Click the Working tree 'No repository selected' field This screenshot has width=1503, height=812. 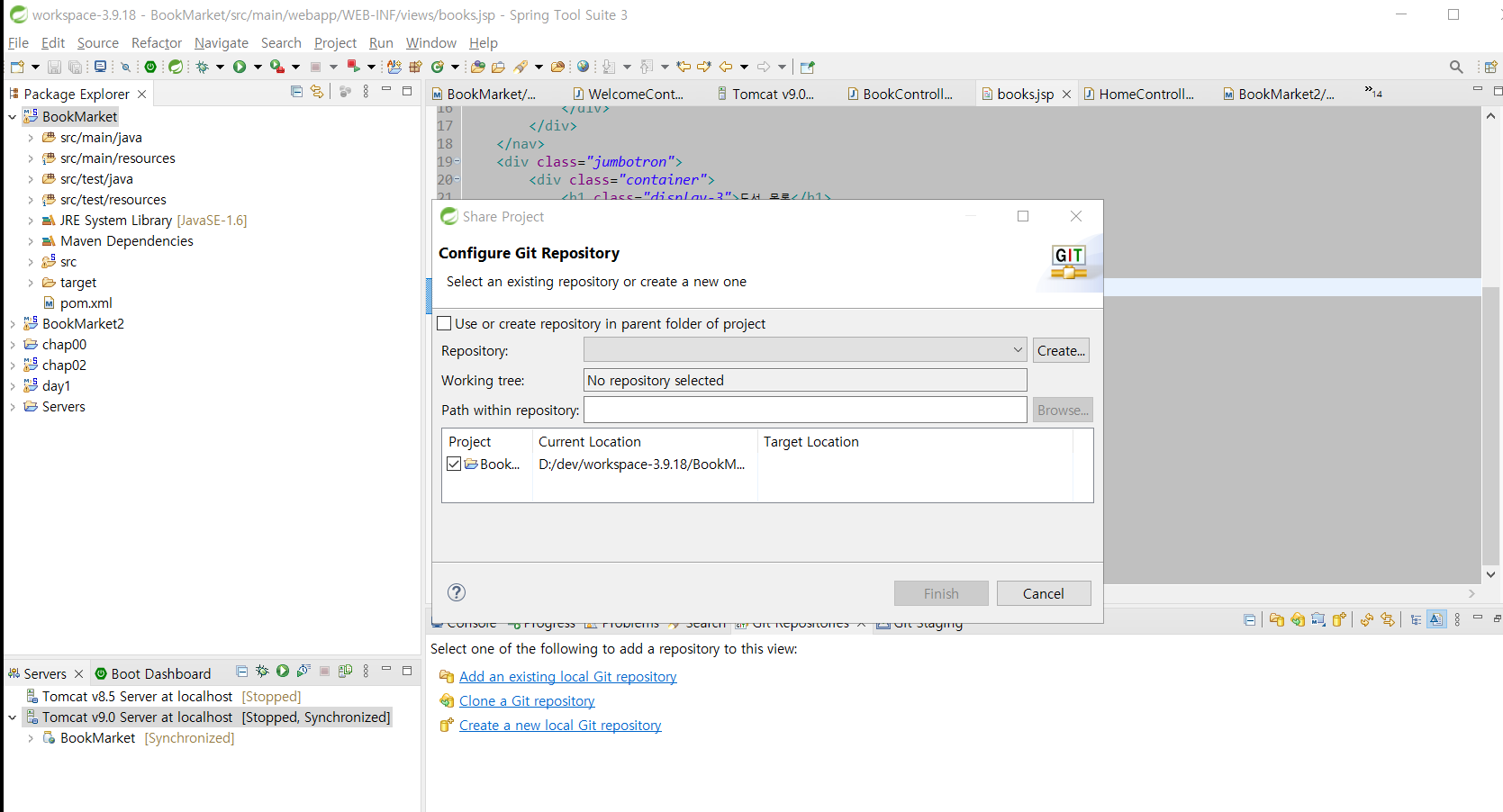(x=805, y=380)
